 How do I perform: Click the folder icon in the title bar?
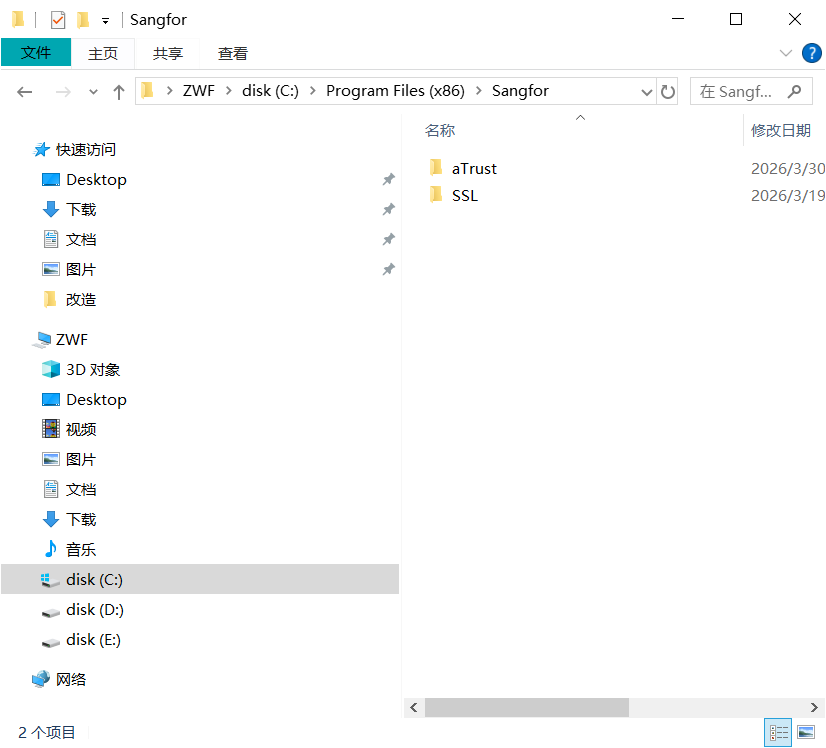(18, 20)
